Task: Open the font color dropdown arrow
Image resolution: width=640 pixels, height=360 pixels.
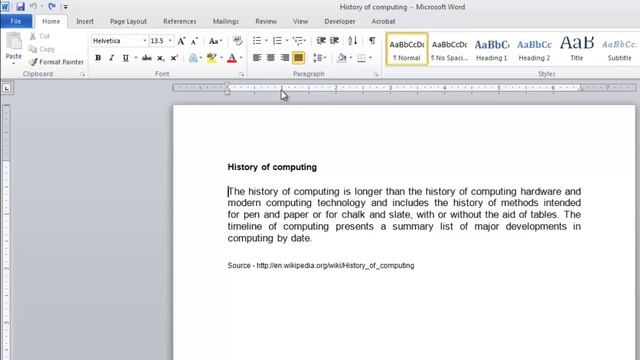Action: [241, 58]
